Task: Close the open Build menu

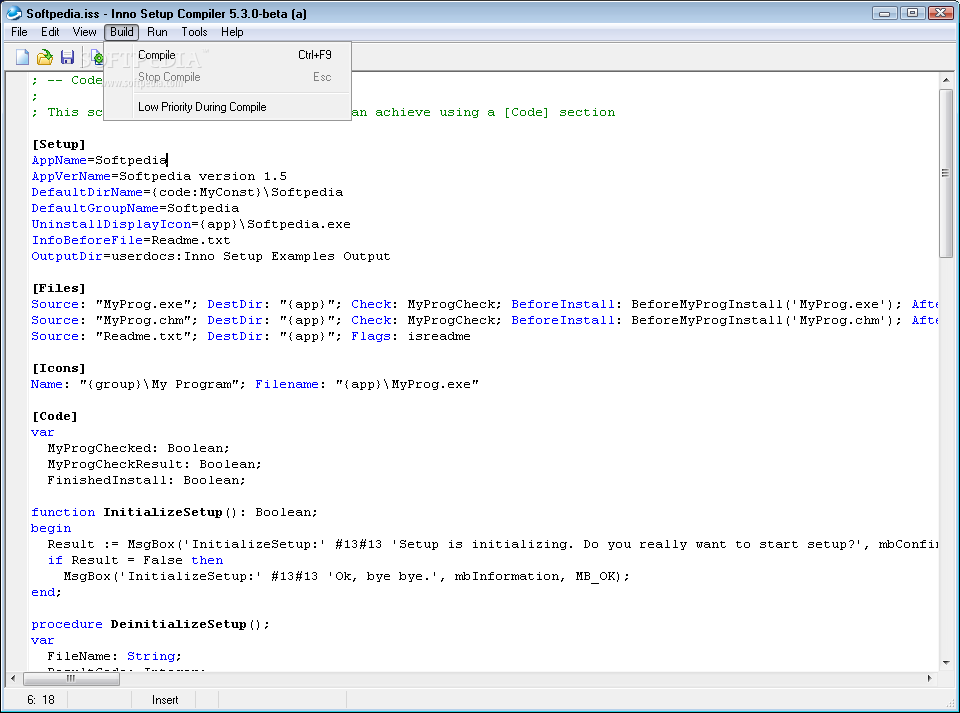Action: click(x=122, y=32)
